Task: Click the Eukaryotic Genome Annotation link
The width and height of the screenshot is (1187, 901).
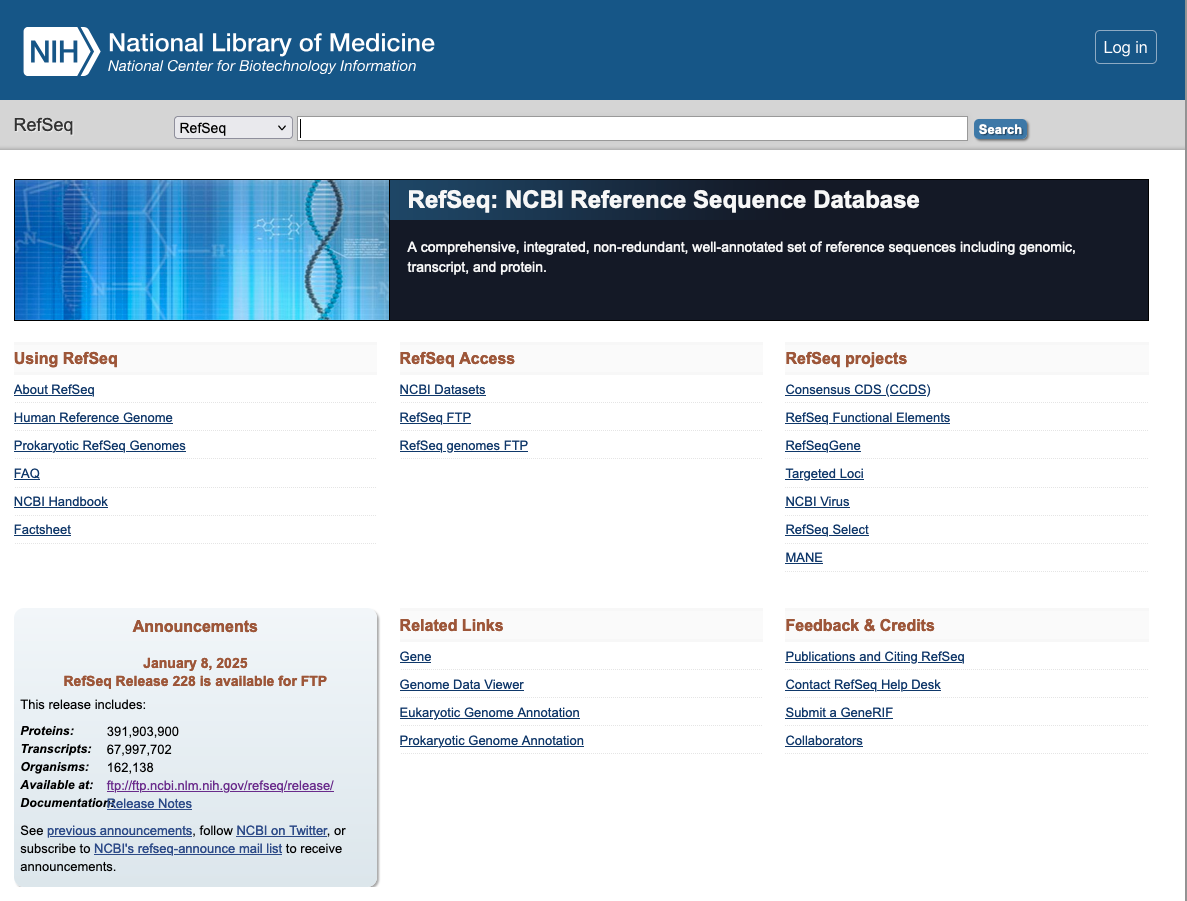Action: (x=489, y=713)
